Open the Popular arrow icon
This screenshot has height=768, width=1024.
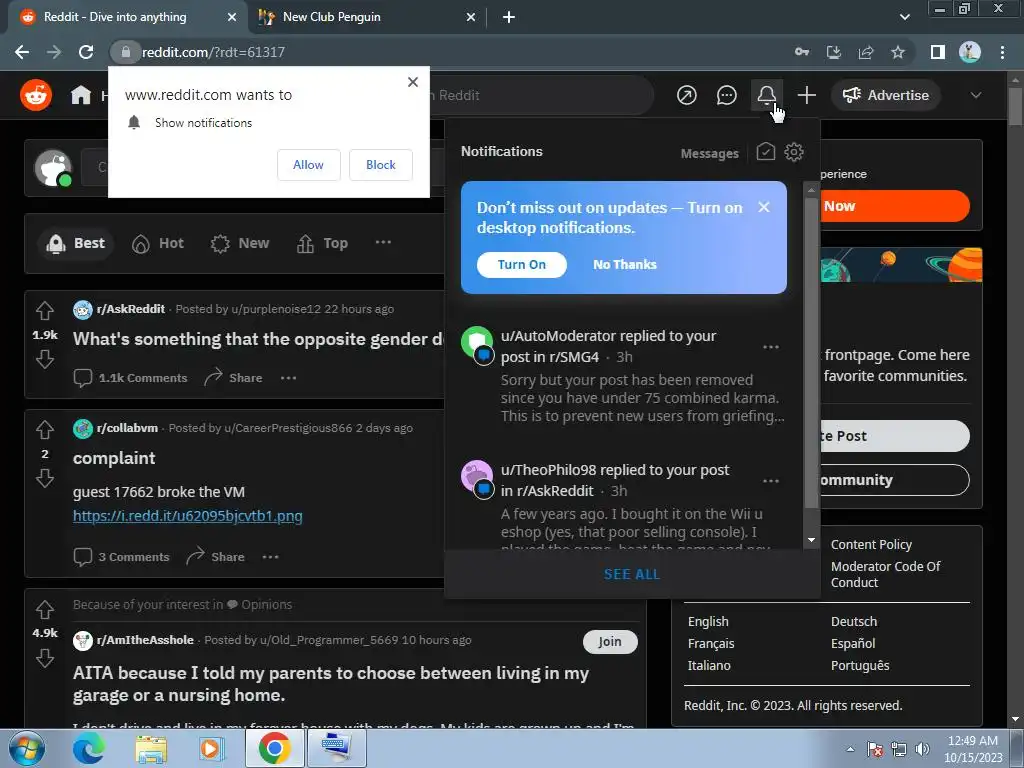[x=686, y=95]
